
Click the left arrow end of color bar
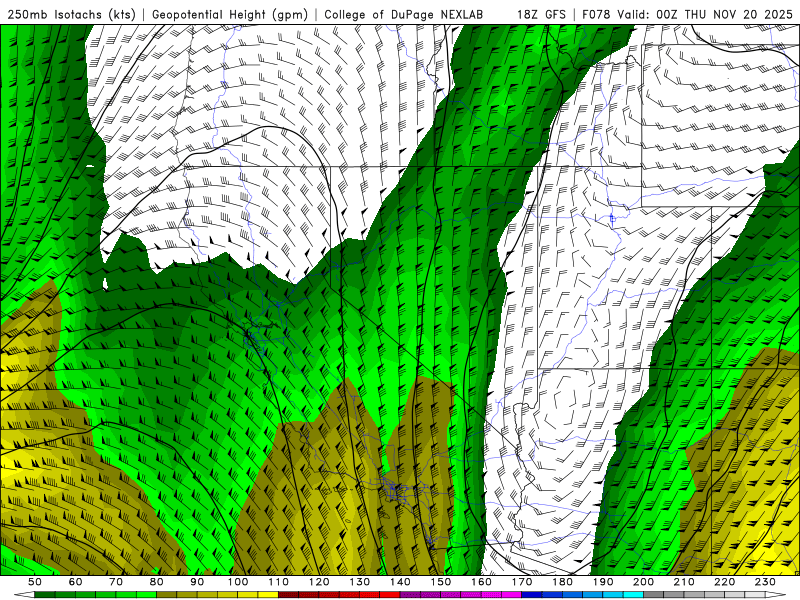24,595
